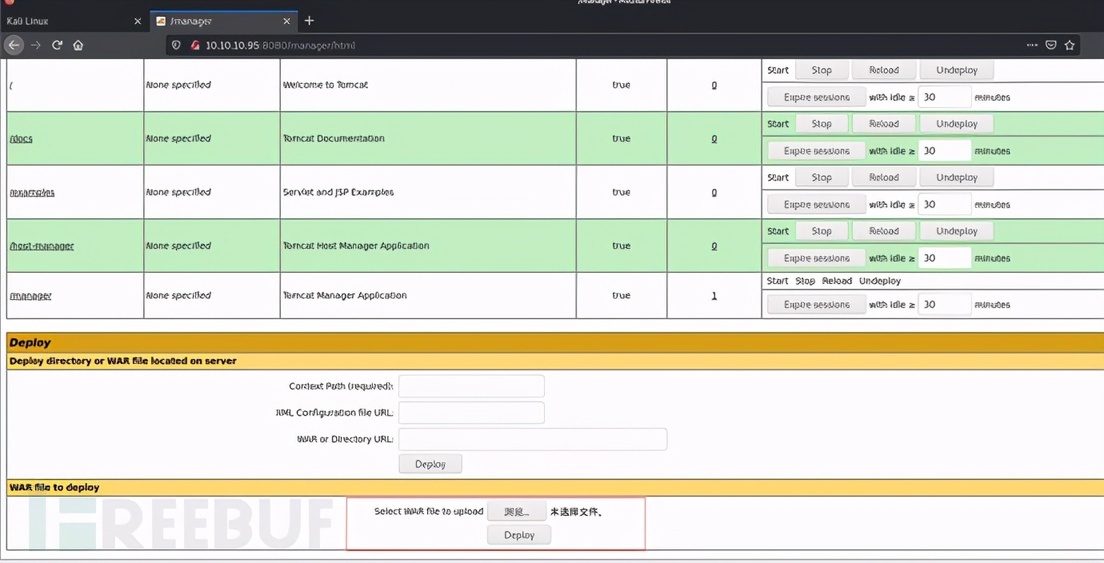
Task: Click the shield tracking protection icon
Action: tap(176, 45)
